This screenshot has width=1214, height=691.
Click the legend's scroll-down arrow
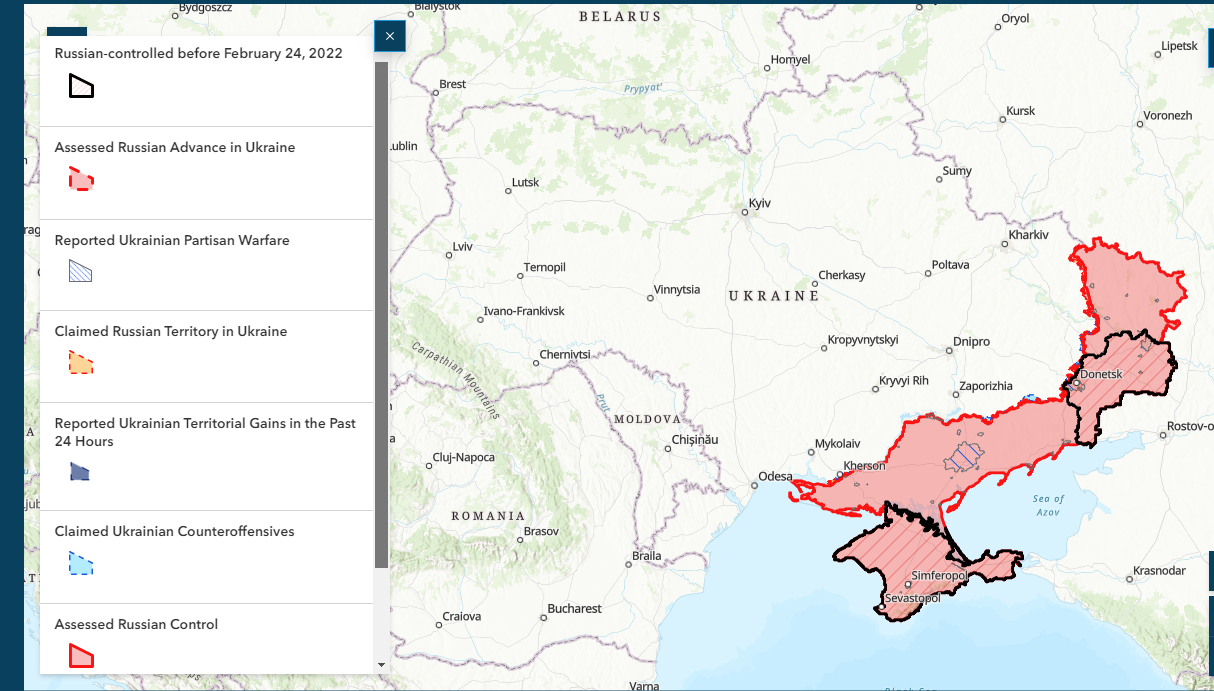381,664
